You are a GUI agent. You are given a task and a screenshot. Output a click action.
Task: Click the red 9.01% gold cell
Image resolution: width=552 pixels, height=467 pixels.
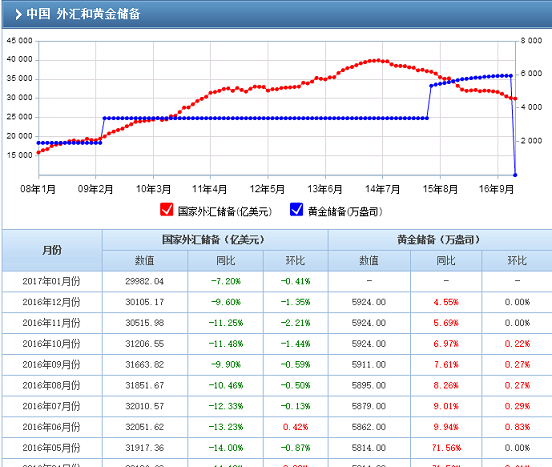click(446, 406)
